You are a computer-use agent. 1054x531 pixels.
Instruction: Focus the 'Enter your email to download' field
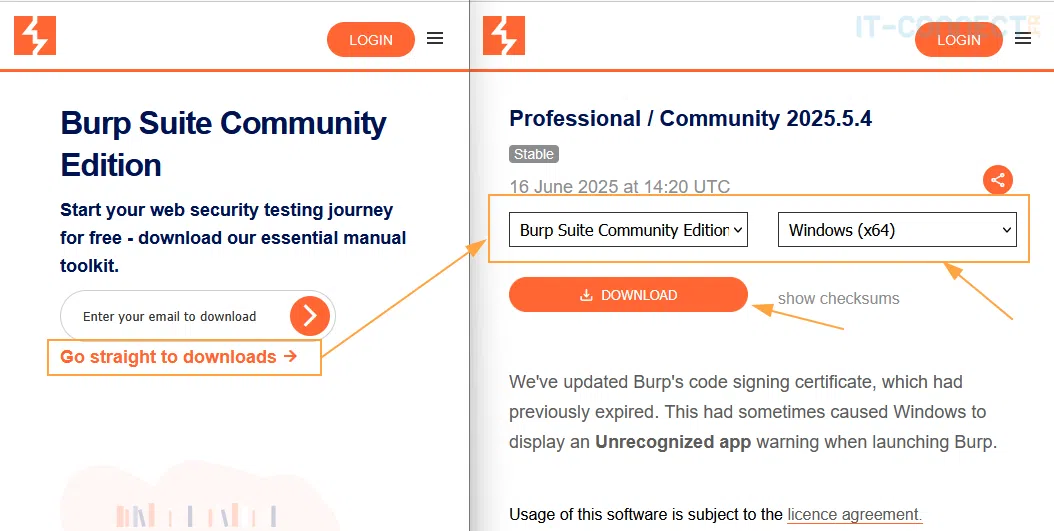175,317
